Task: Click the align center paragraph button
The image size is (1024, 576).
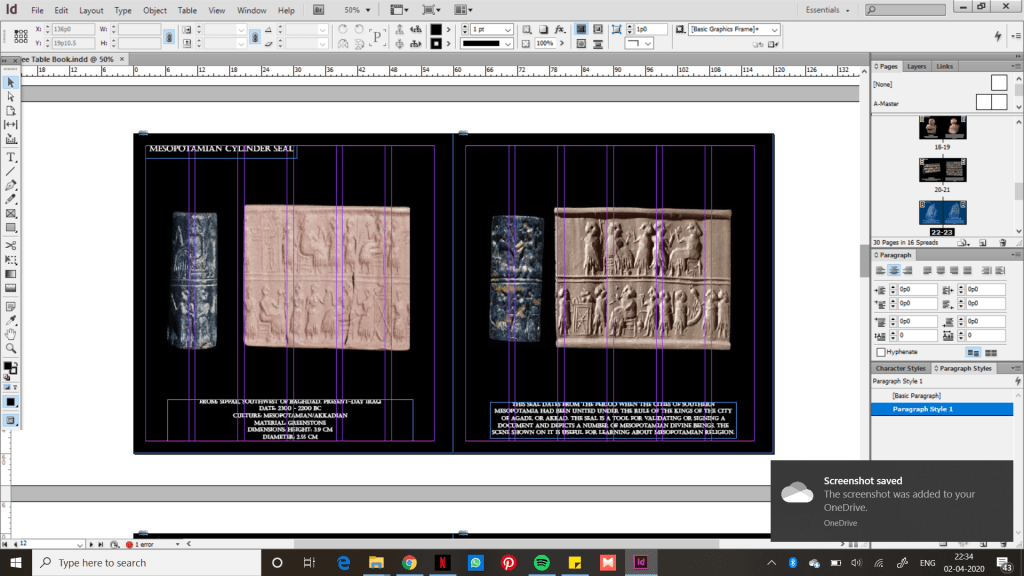Action: pos(895,270)
